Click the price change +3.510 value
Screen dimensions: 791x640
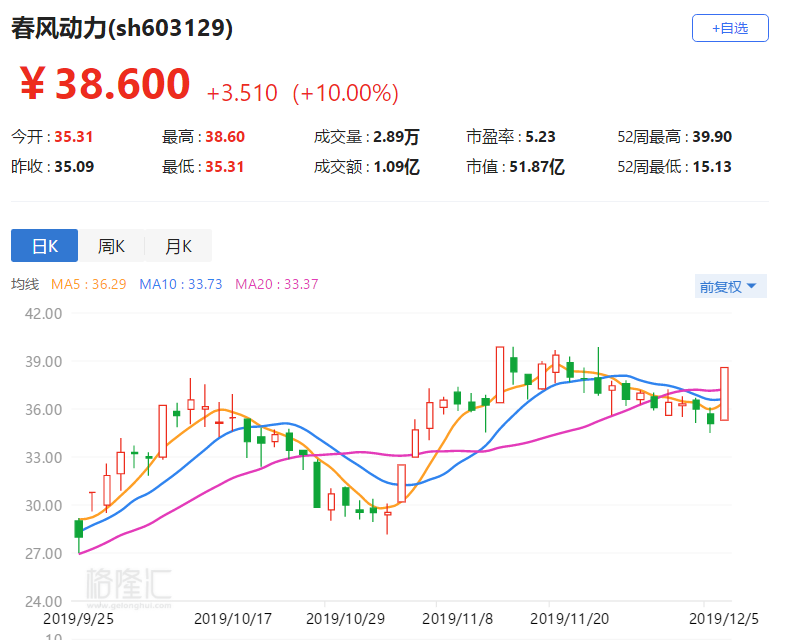point(242,93)
